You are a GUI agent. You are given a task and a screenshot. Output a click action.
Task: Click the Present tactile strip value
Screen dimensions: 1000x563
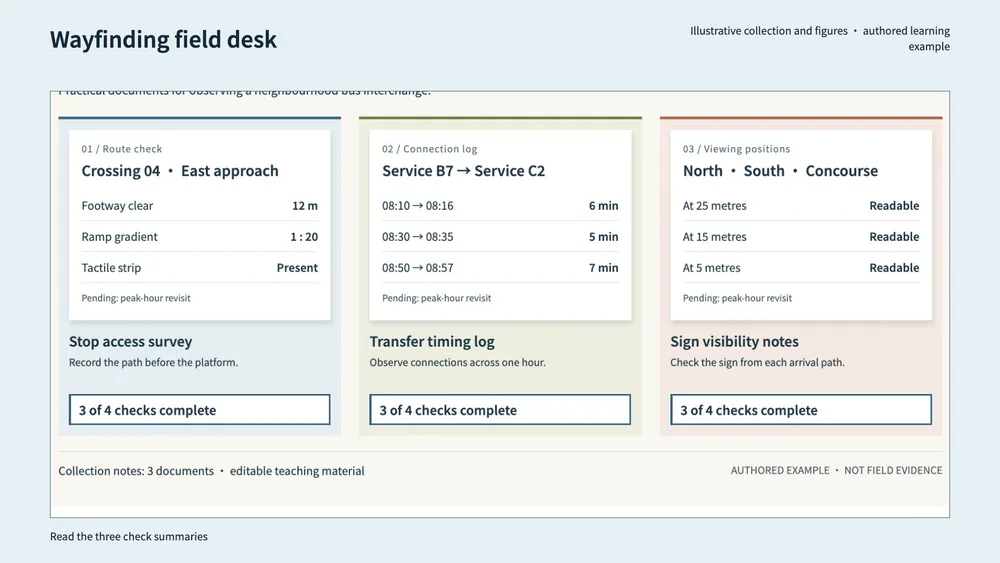[x=297, y=268]
